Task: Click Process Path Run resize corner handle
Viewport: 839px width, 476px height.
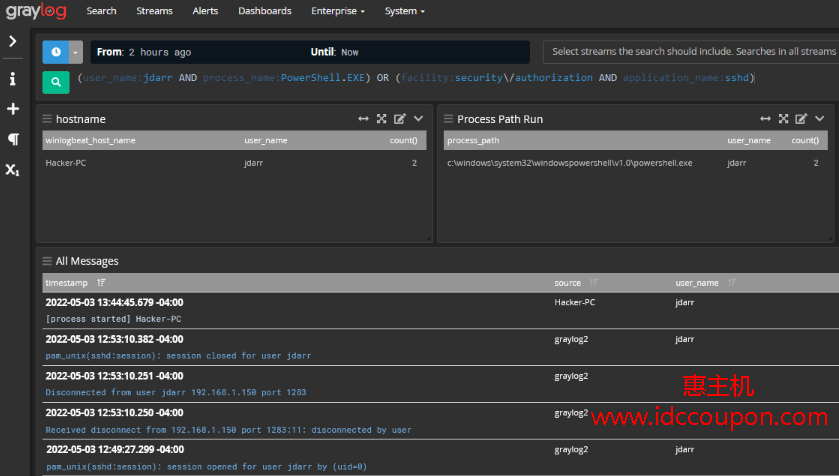Action: coord(830,239)
